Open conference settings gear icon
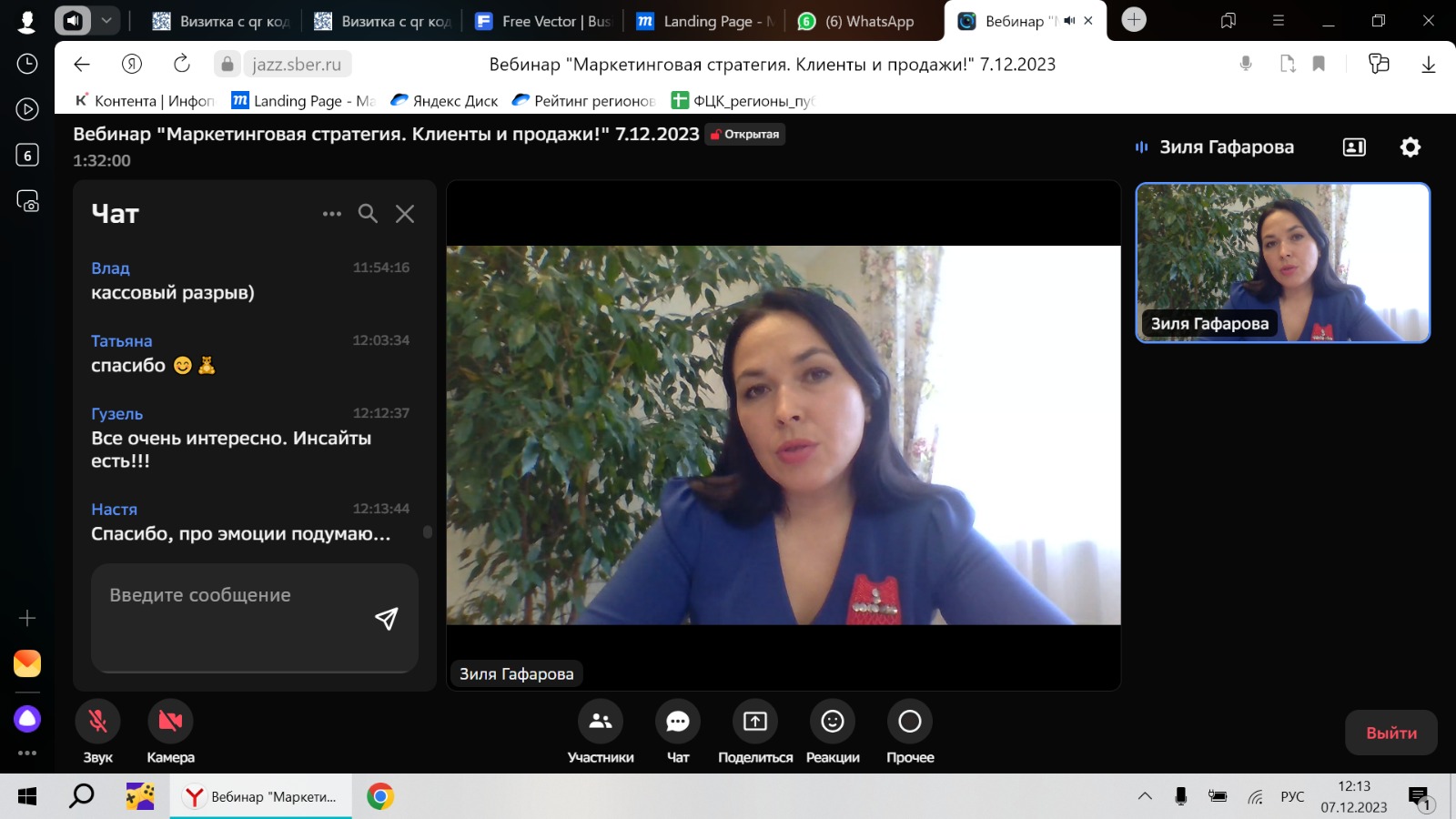The width and height of the screenshot is (1456, 819). (x=1410, y=147)
